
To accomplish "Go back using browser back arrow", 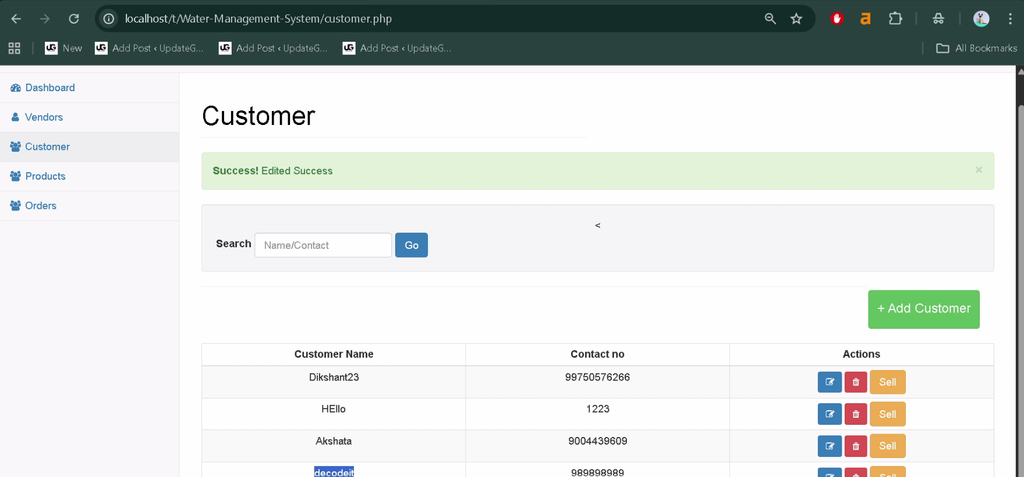I will pyautogui.click(x=16, y=19).
